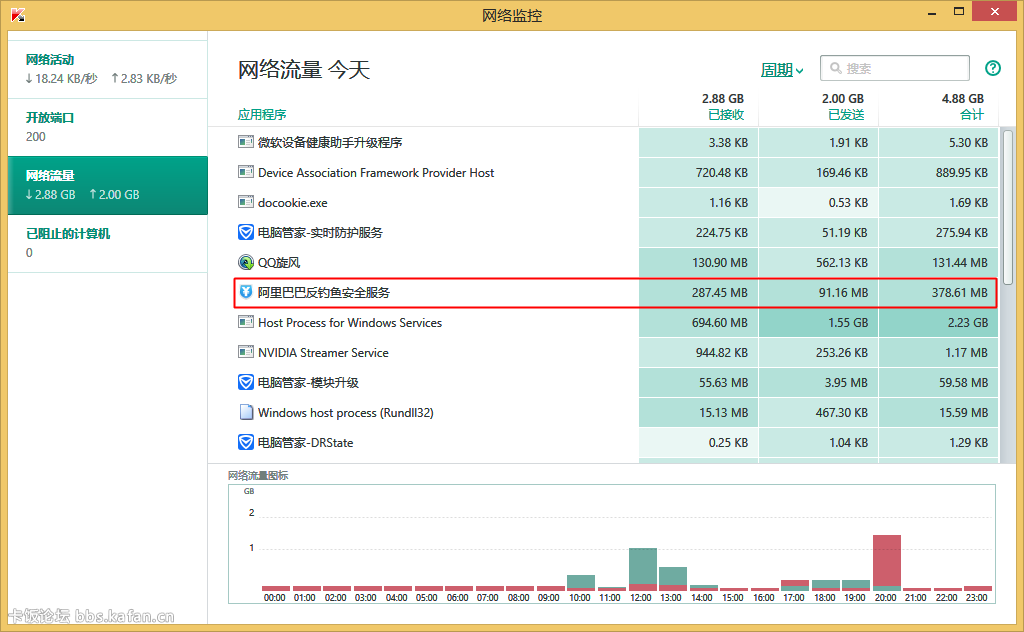Click icon of Host Process for Windows Services
This screenshot has width=1024, height=632.
[246, 322]
